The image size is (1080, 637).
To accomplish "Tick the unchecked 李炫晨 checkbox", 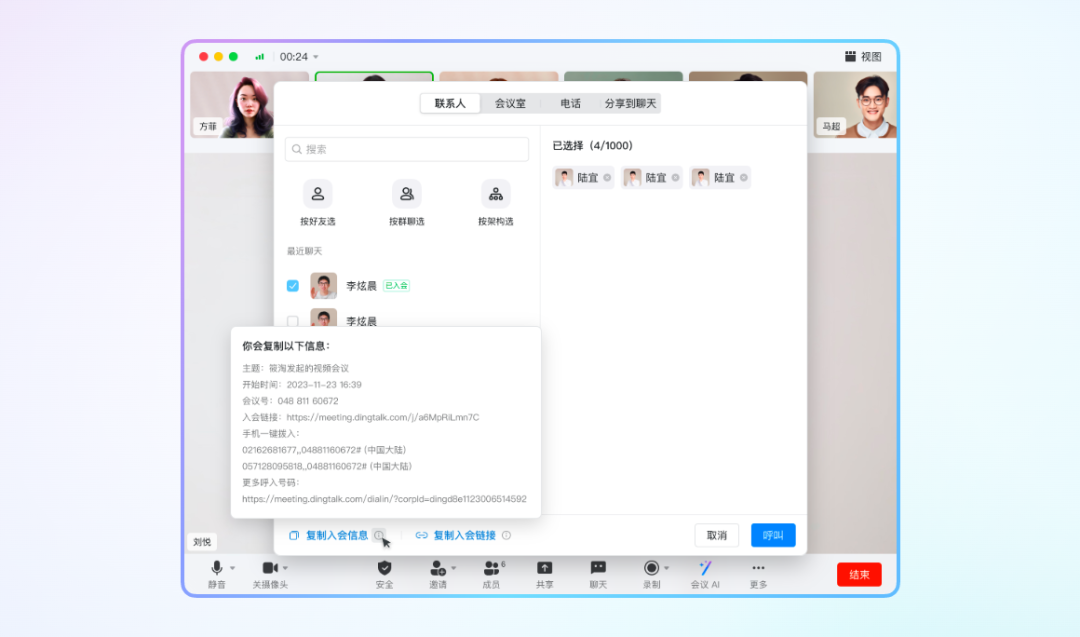I will click(x=293, y=321).
